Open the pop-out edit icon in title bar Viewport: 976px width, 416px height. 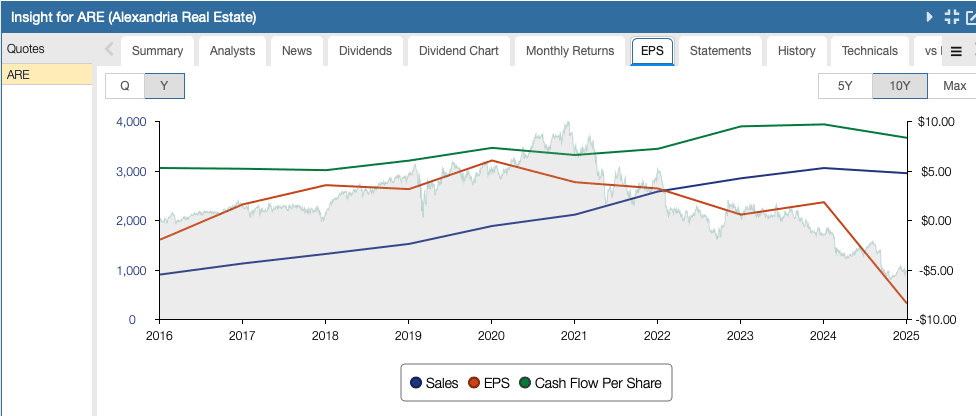click(970, 17)
